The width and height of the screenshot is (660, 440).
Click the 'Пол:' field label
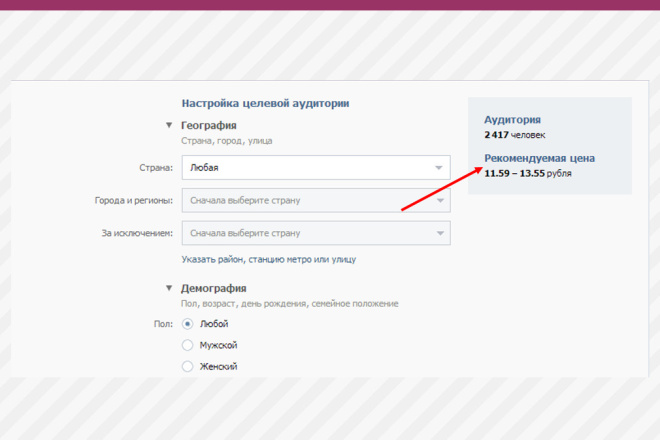click(163, 324)
